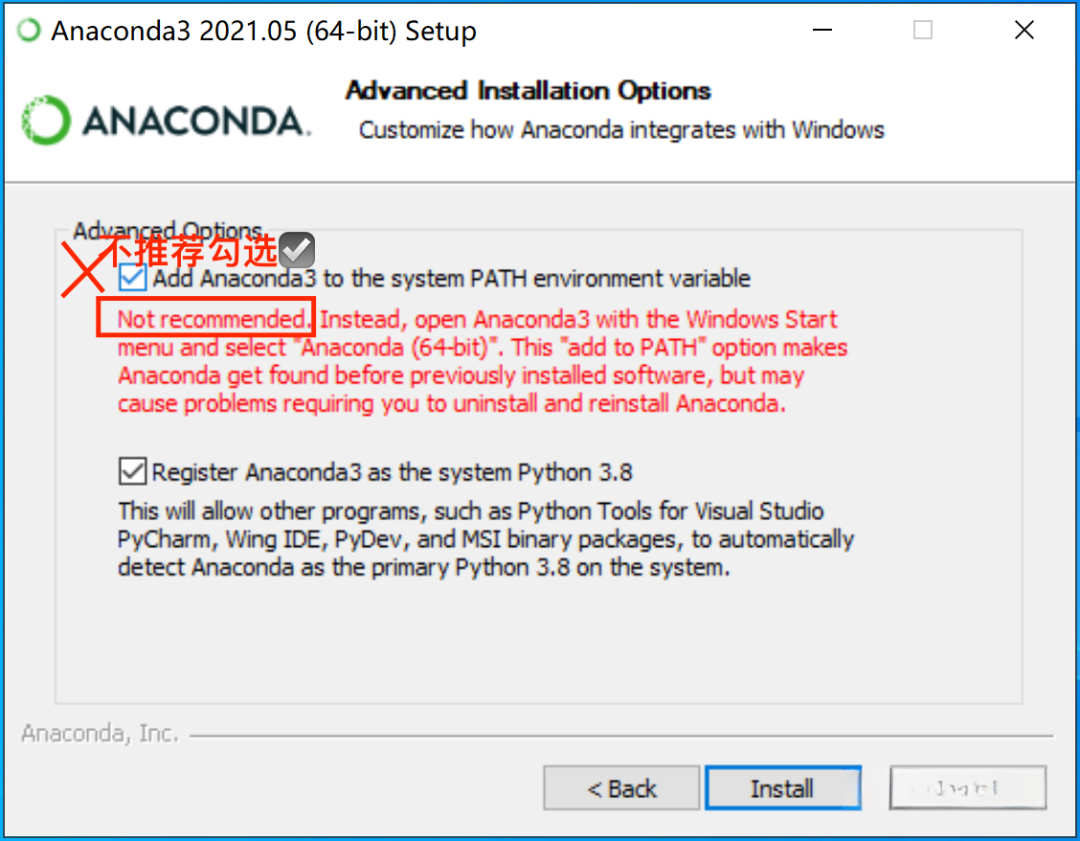Click the description mentioning PyCharm and Wing IDE
The image size is (1080, 841).
[x=485, y=539]
